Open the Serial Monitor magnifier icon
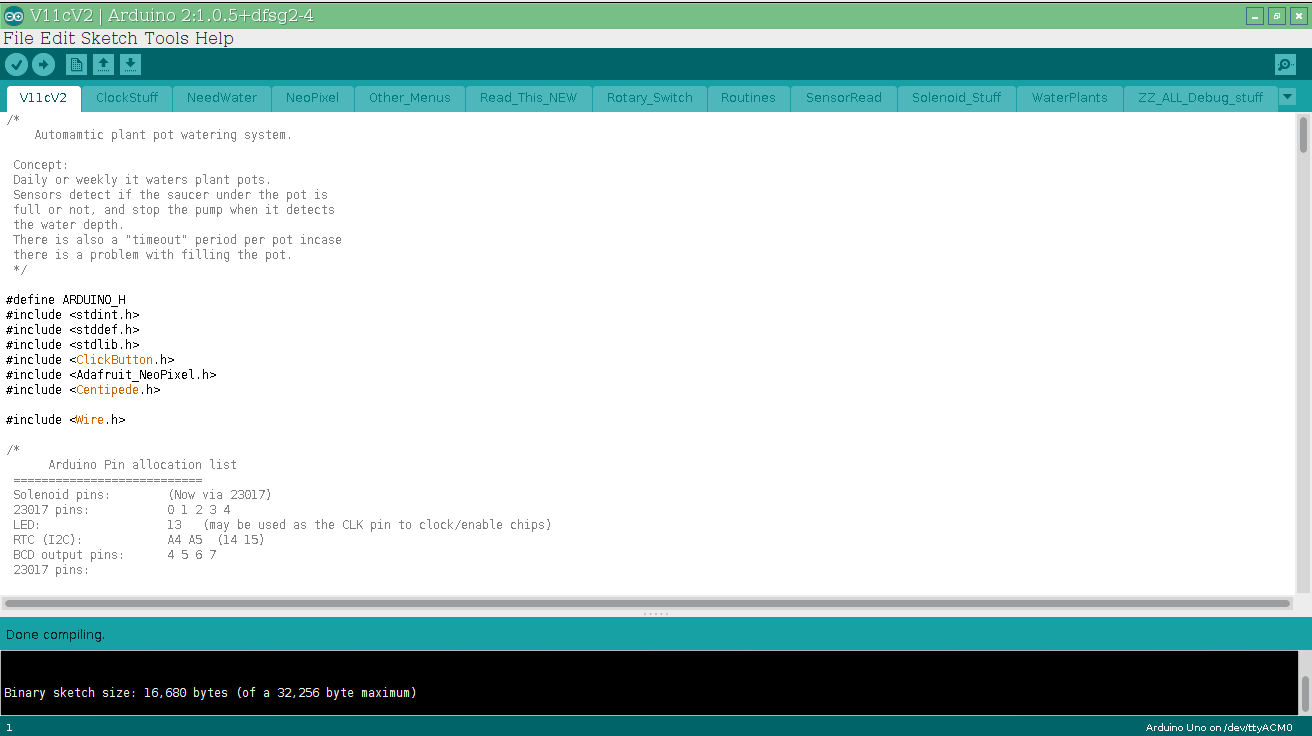Viewport: 1312px width, 736px height. coord(1285,63)
